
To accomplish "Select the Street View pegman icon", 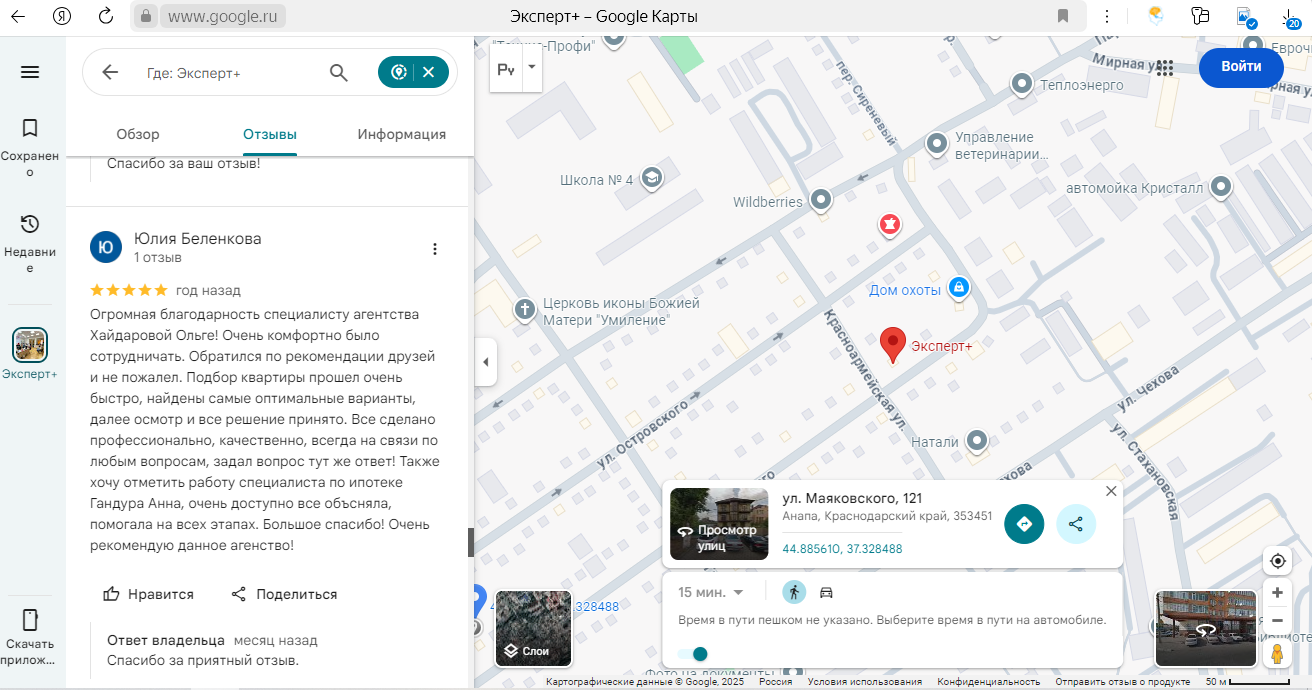I will 1277,653.
